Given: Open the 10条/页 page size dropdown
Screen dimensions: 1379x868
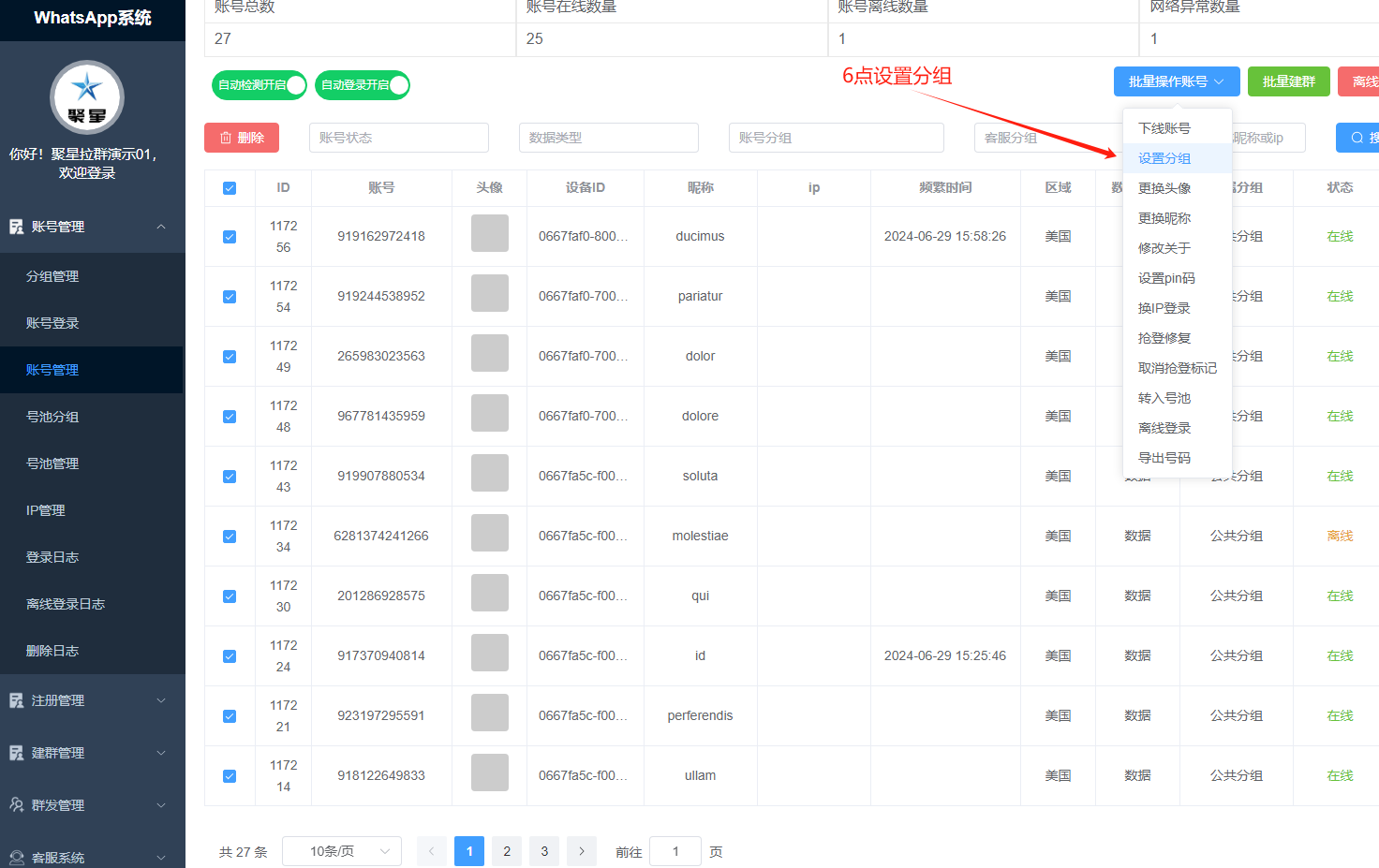Looking at the screenshot, I should [x=341, y=851].
